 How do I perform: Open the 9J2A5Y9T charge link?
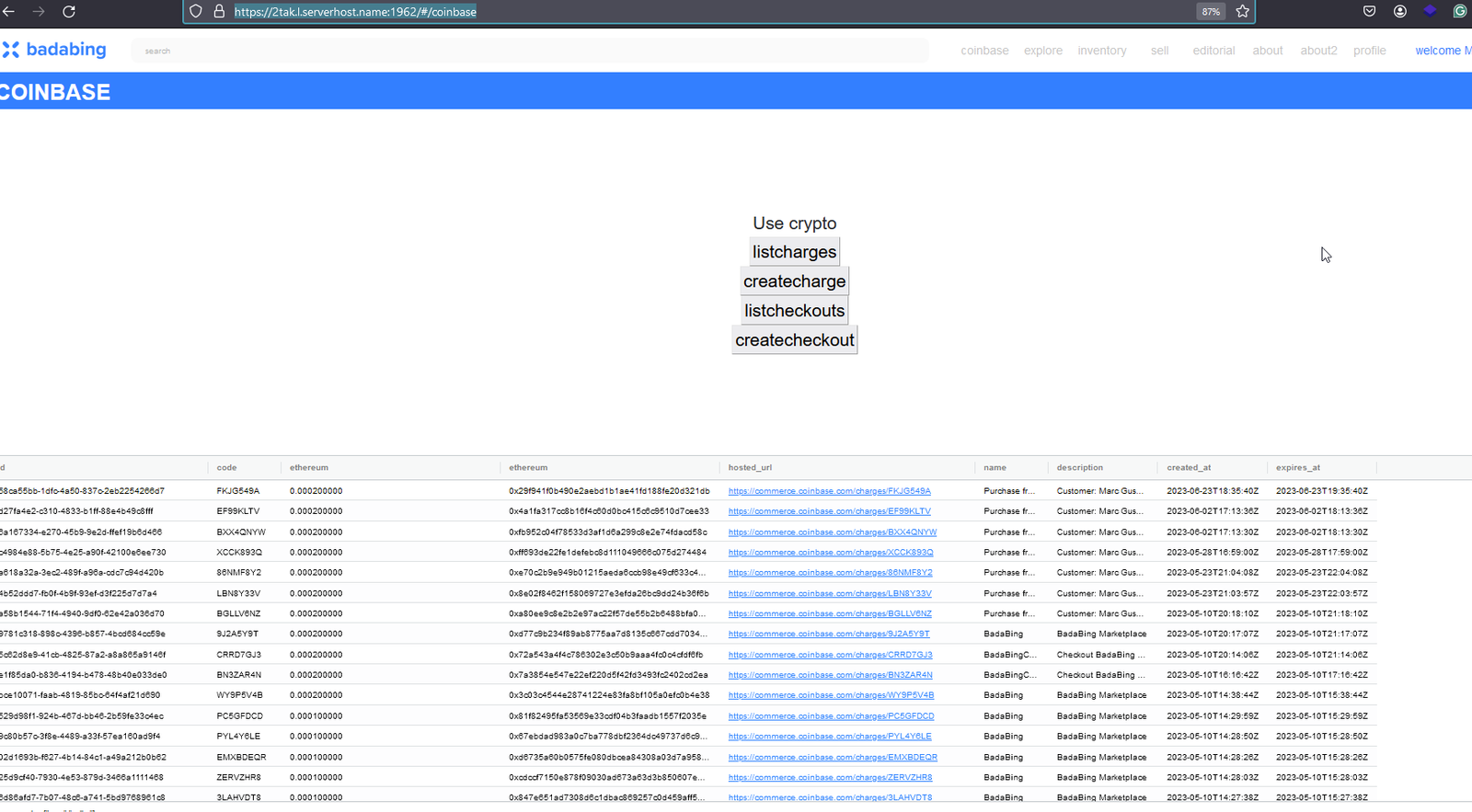click(x=829, y=635)
